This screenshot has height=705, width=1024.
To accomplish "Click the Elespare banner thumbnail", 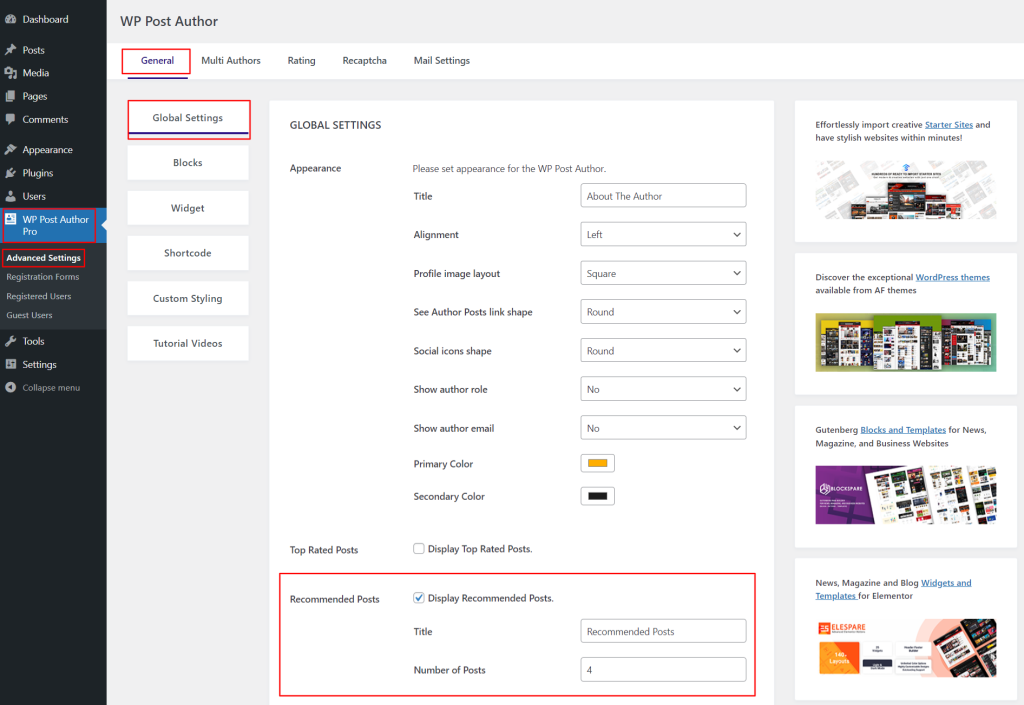I will 906,648.
